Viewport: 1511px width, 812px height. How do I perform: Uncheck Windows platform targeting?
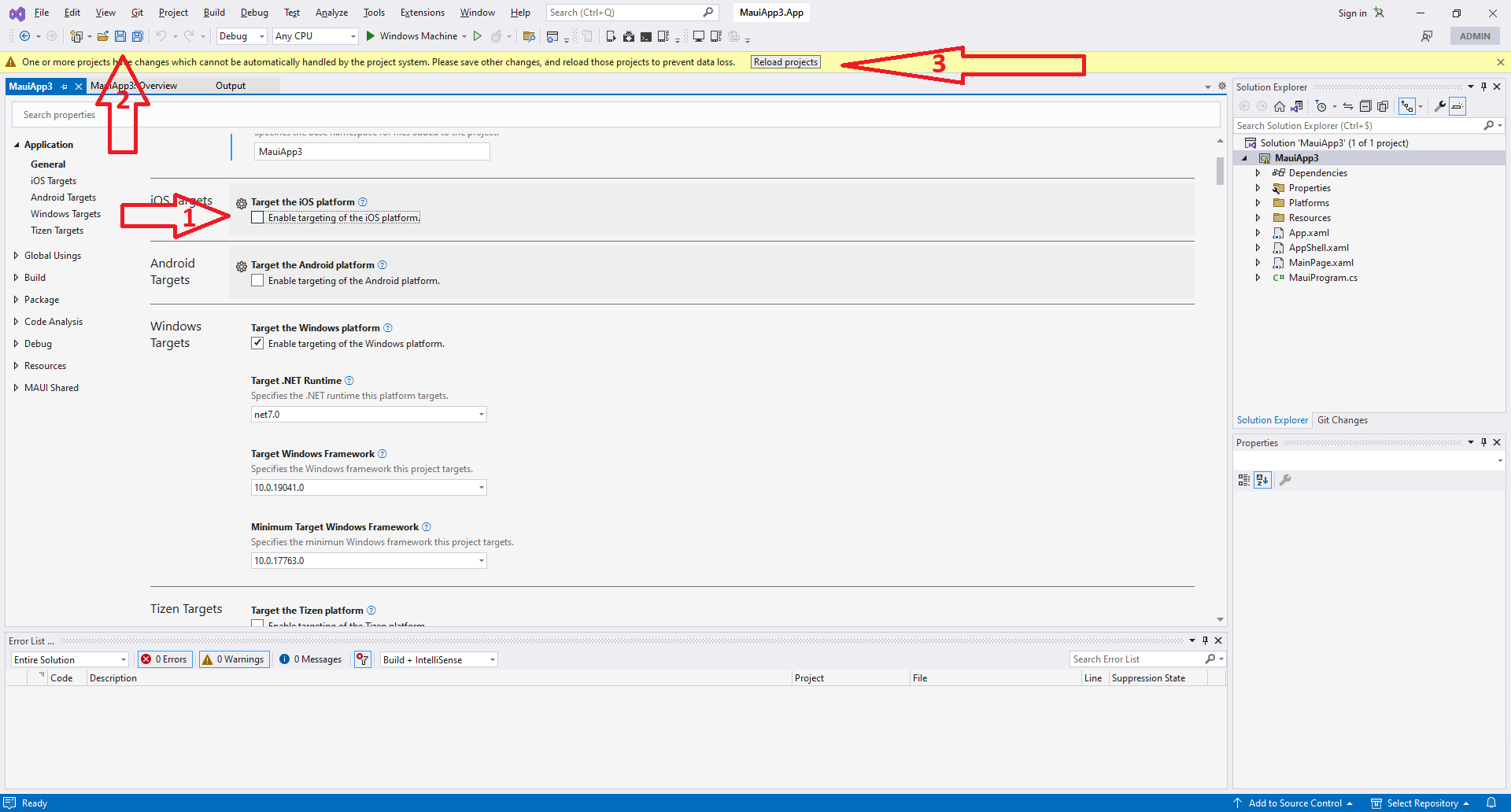(257, 343)
